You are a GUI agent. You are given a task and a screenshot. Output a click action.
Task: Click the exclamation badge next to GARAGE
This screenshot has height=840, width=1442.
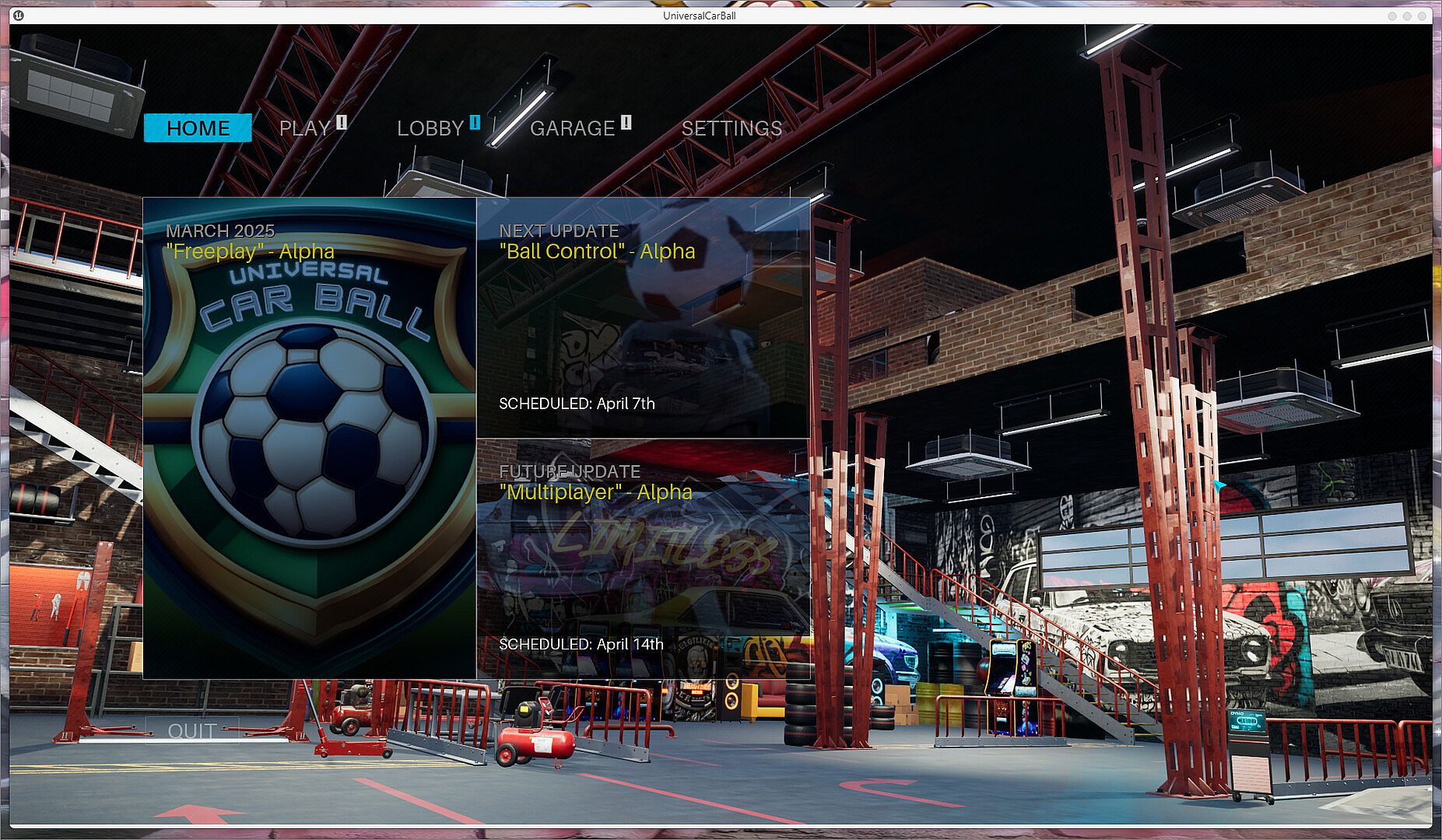626,122
